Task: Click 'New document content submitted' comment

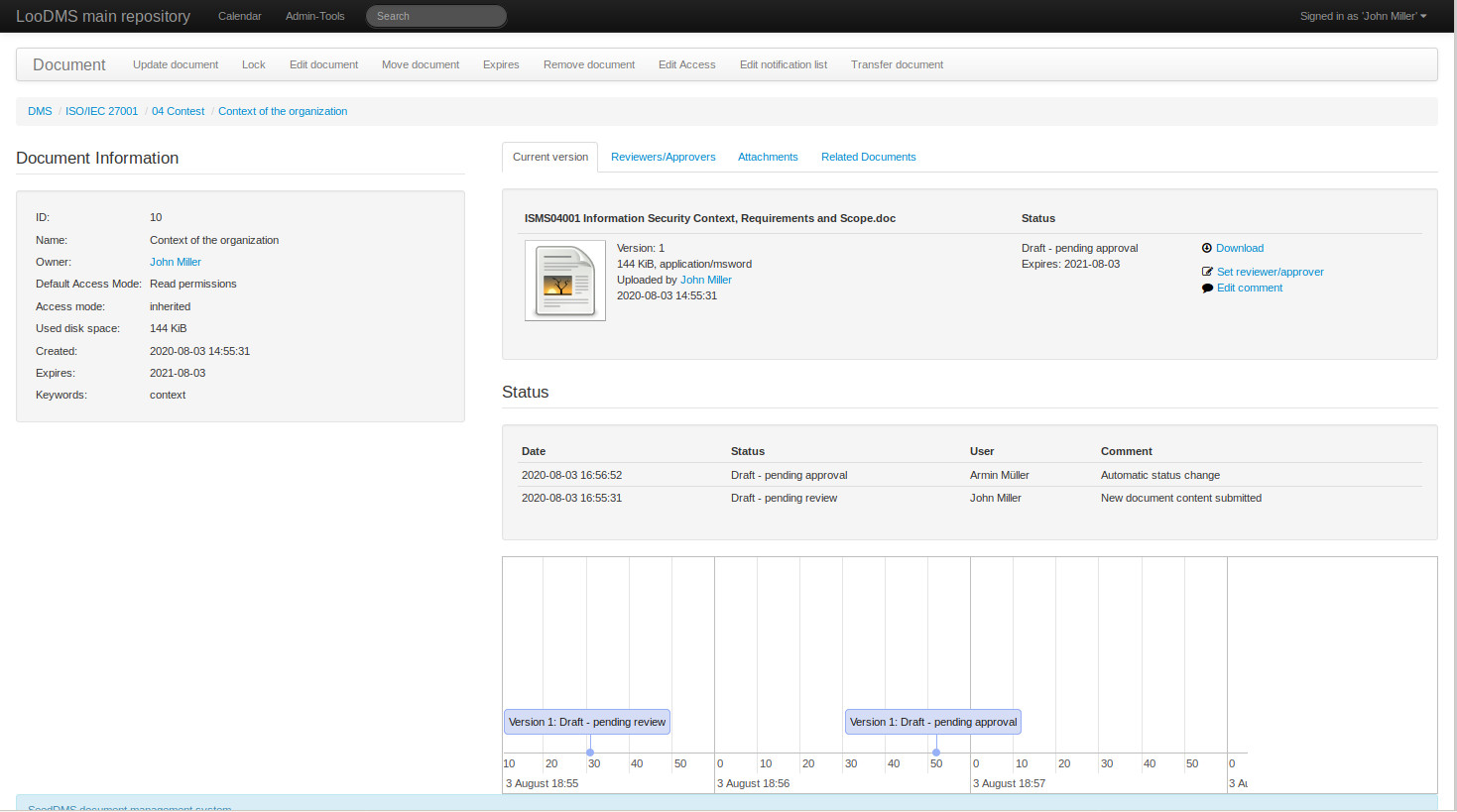Action: click(1181, 498)
